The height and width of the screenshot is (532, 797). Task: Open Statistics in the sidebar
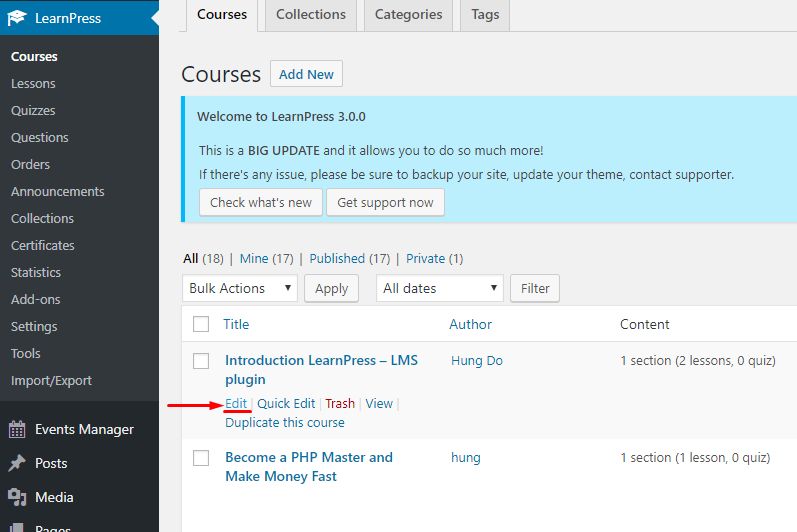[x=36, y=272]
